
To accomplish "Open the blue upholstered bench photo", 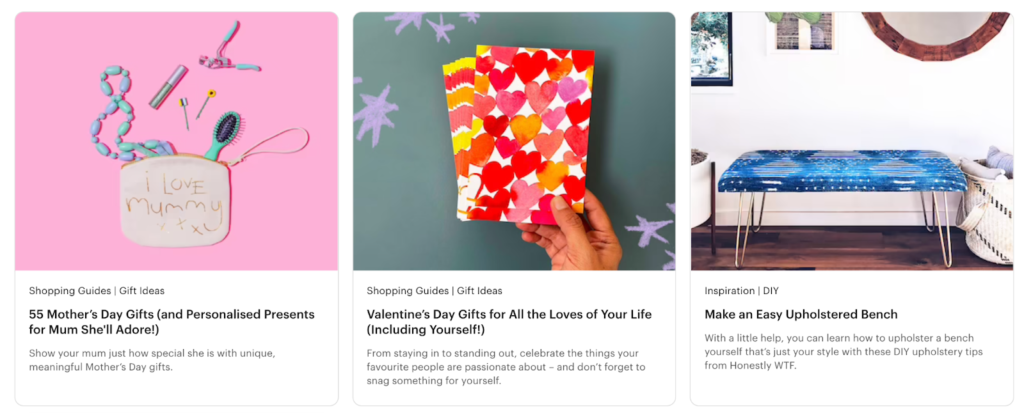I will point(851,141).
